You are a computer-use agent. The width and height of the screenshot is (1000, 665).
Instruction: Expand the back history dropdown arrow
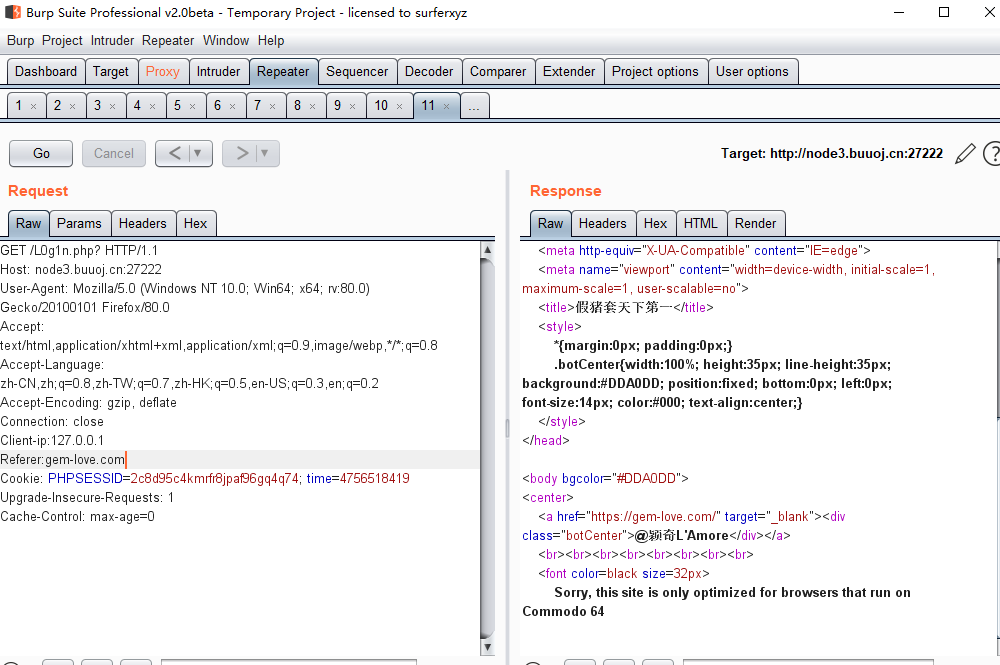[198, 153]
